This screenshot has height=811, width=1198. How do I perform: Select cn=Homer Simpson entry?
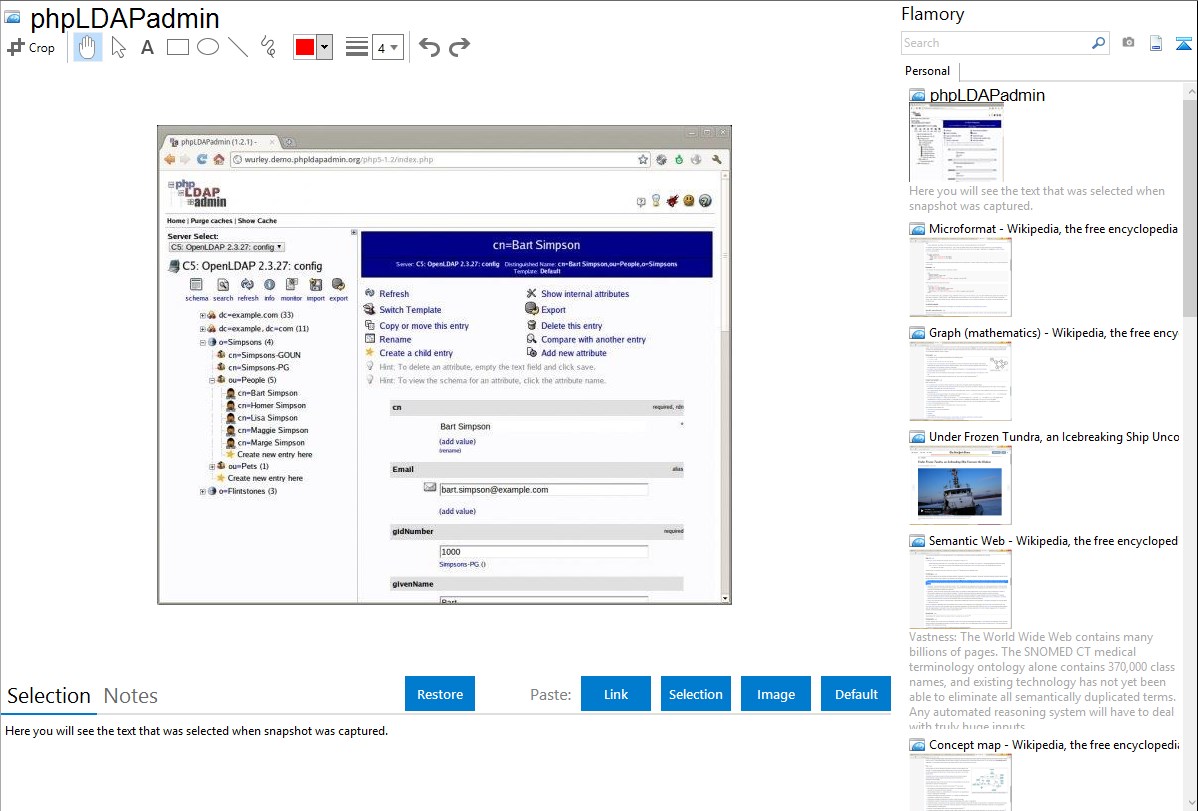click(x=271, y=405)
